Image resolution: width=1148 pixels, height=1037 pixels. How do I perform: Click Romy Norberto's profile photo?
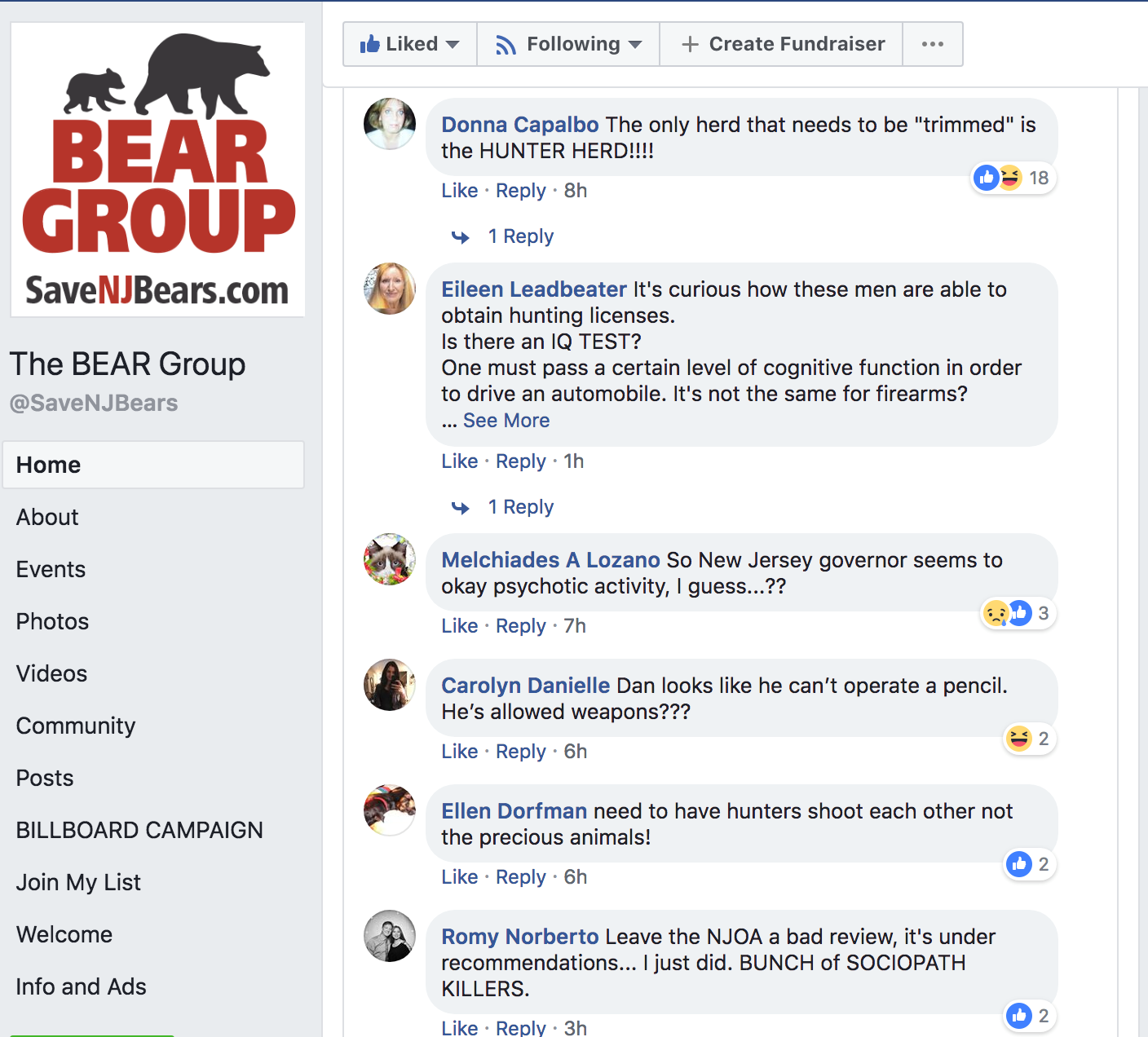coord(390,936)
